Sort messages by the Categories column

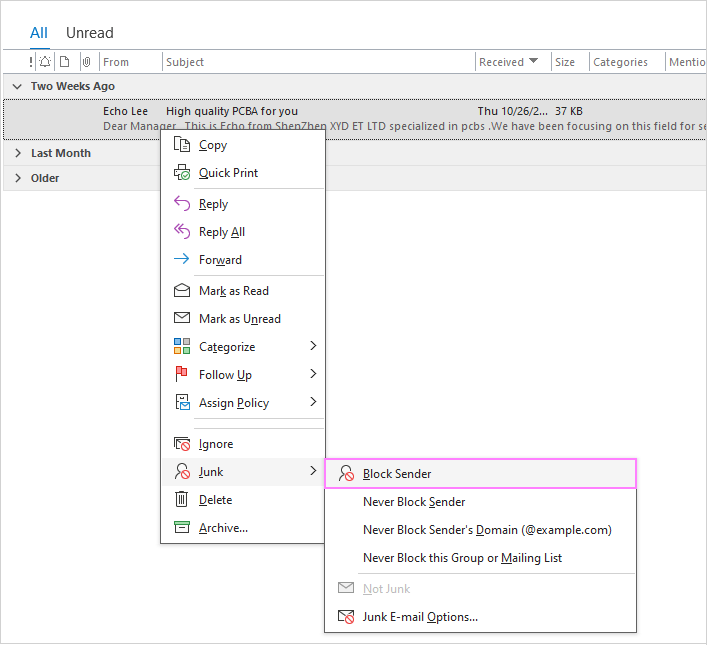point(620,62)
